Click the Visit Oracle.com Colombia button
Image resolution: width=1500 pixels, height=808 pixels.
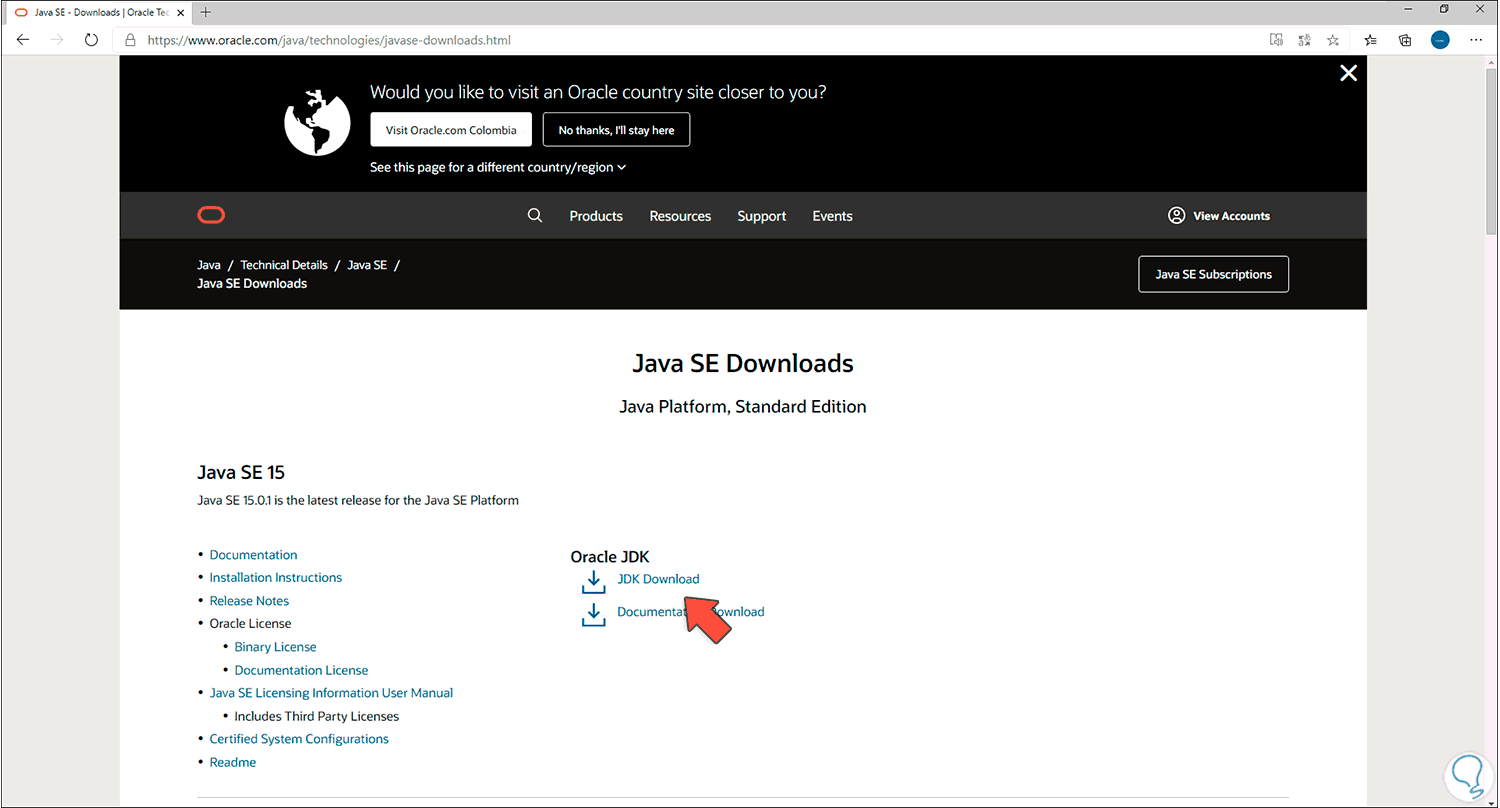click(x=451, y=130)
